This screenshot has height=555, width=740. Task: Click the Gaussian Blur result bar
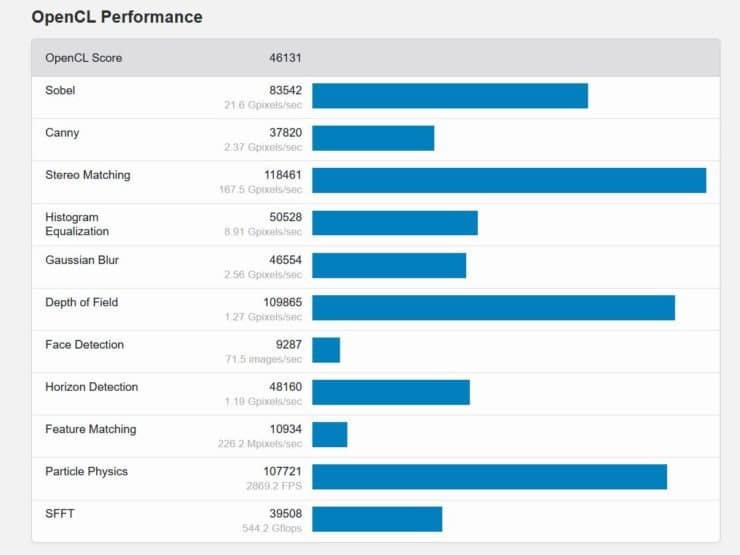(x=389, y=265)
